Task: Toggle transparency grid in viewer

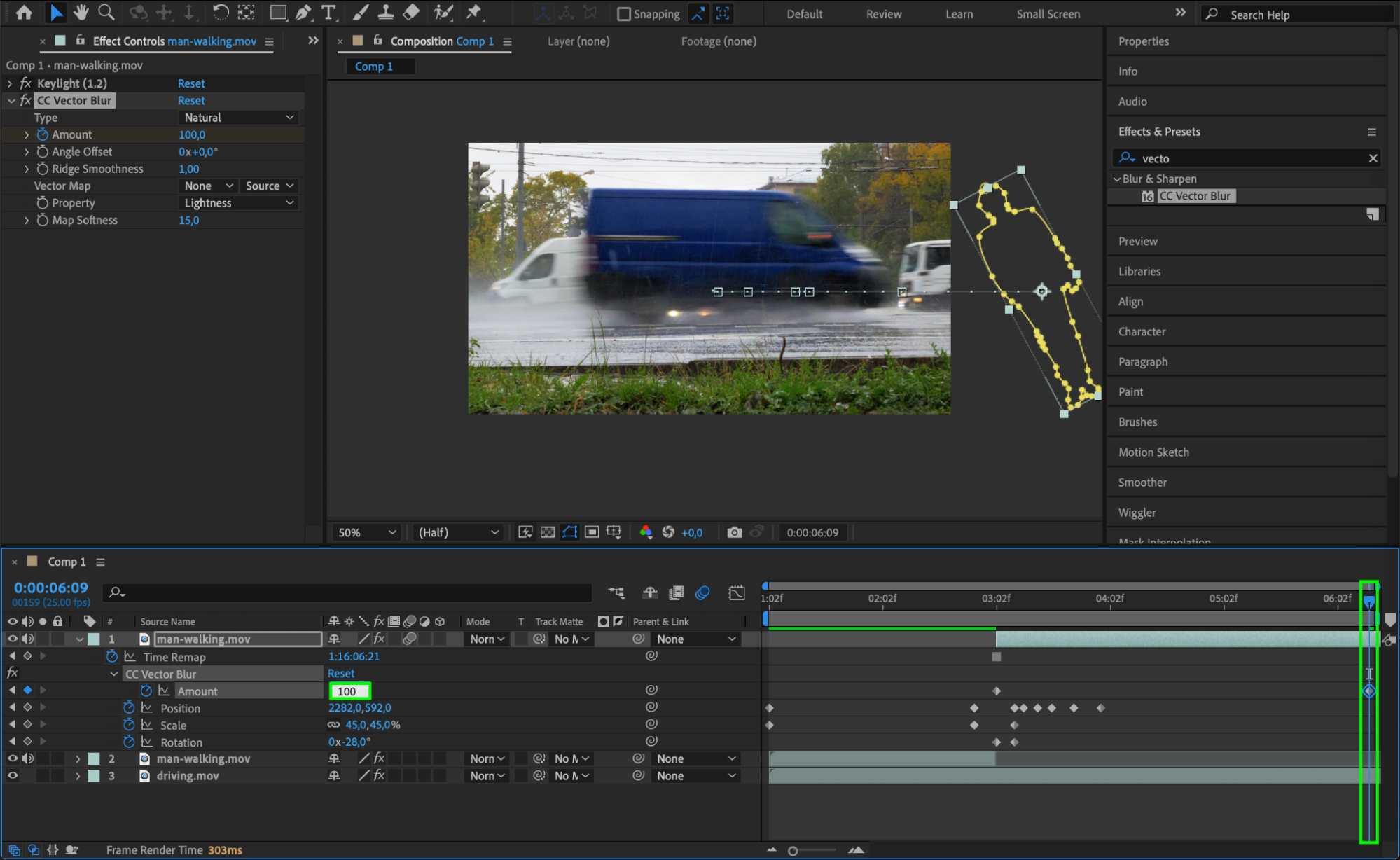Action: click(x=548, y=532)
